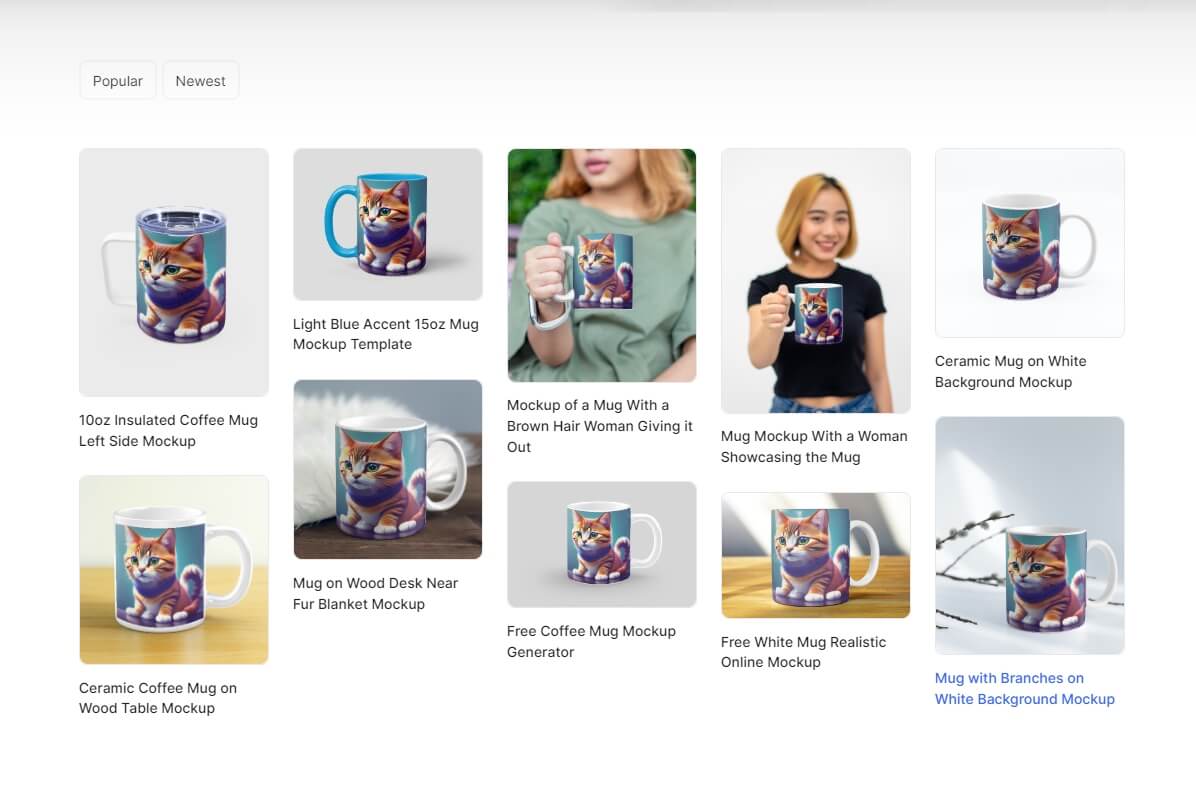Open the Light Blue Accent 15oz Mug thumbnail
The height and width of the screenshot is (795, 1196).
coord(387,224)
